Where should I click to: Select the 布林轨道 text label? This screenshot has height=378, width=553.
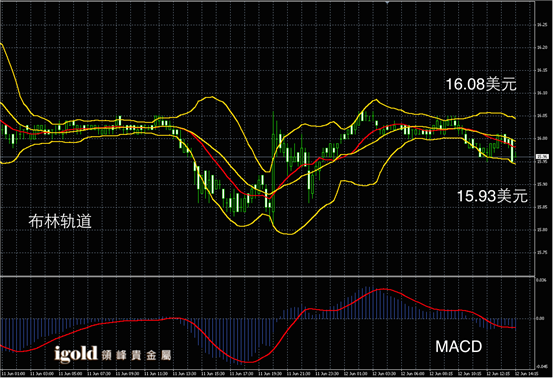pyautogui.click(x=60, y=221)
